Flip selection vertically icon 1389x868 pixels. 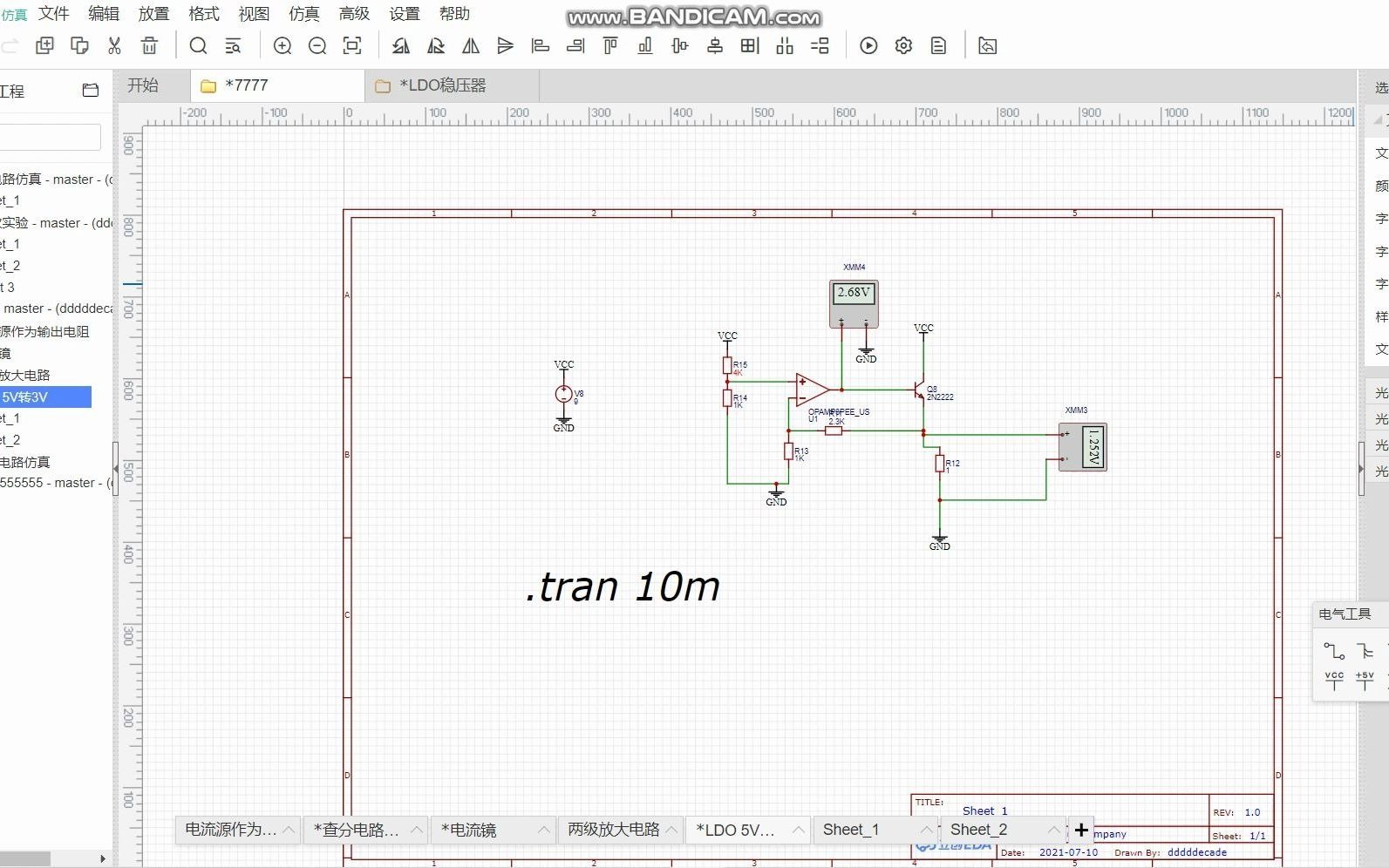506,45
